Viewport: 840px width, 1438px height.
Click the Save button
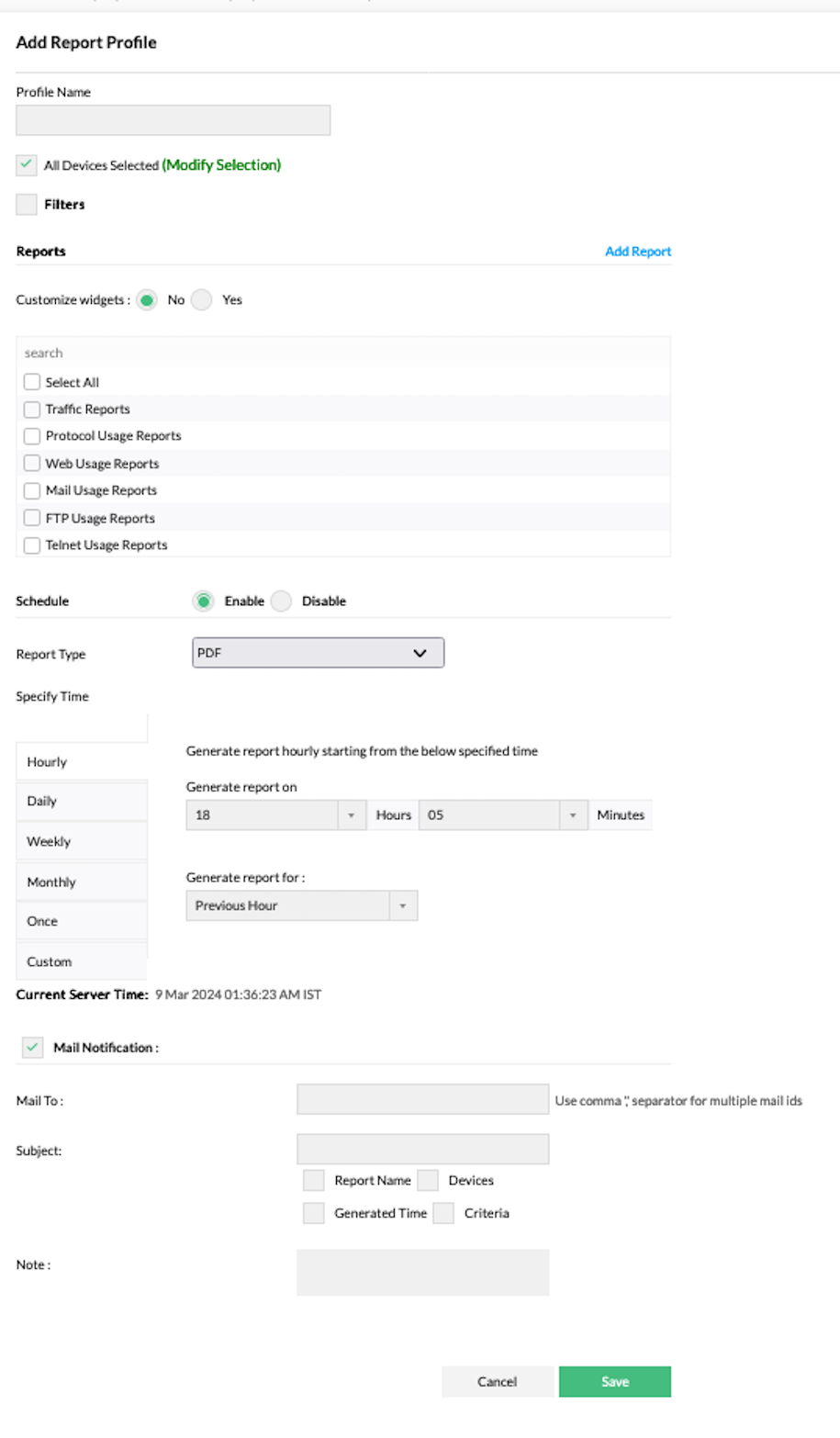tap(614, 1381)
